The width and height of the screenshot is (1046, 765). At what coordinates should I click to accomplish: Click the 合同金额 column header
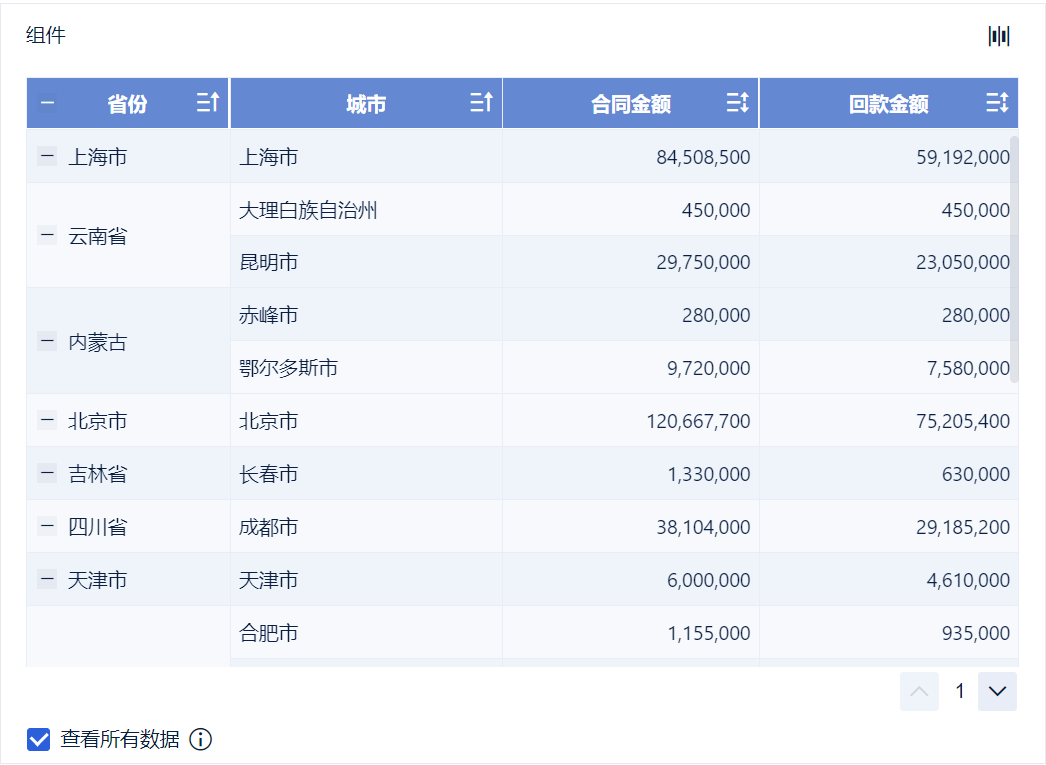pos(631,104)
